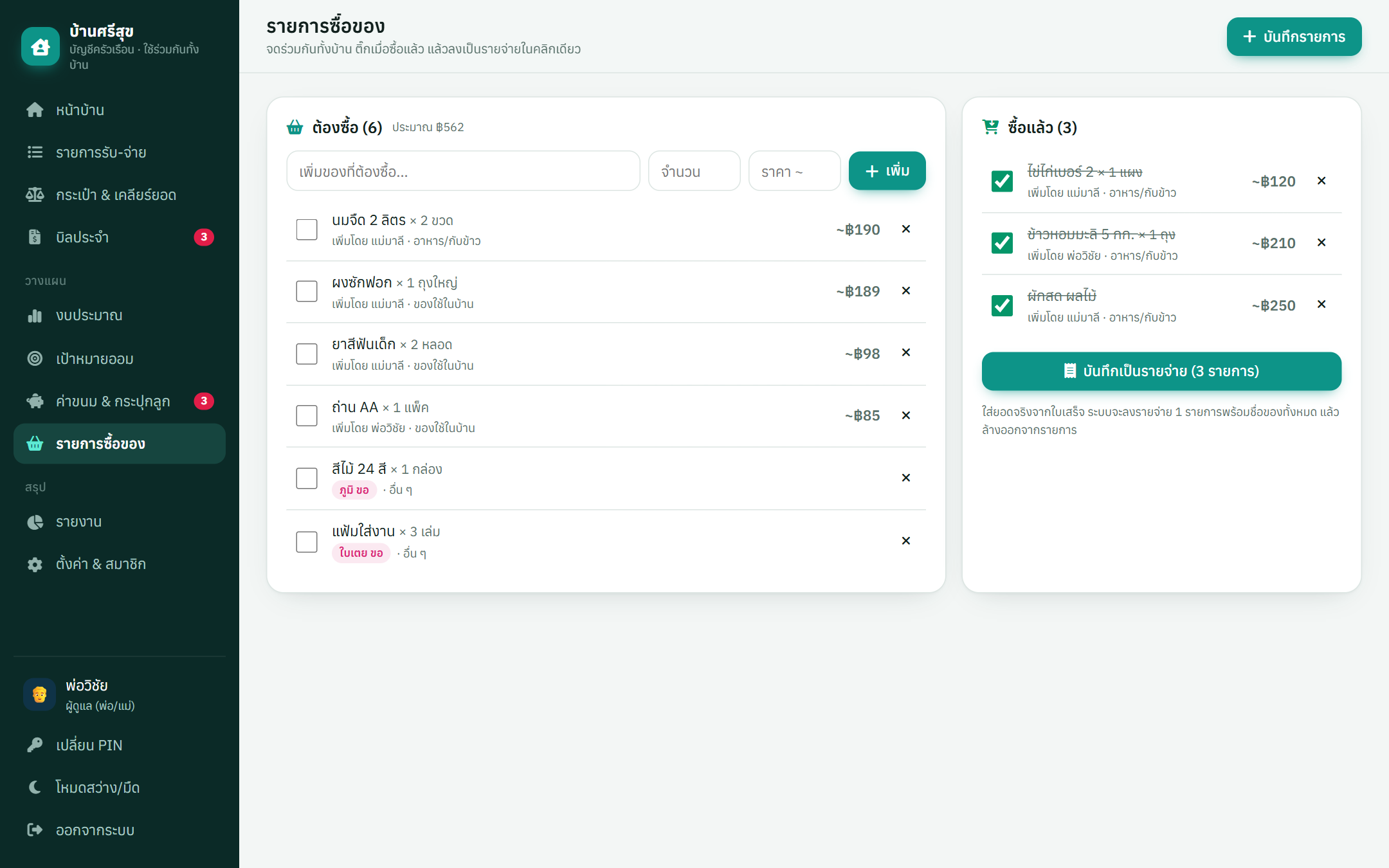Remove ไข่ไก่เบอร์ 2 from bought list
Viewport: 1389px width, 868px height.
point(1321,181)
